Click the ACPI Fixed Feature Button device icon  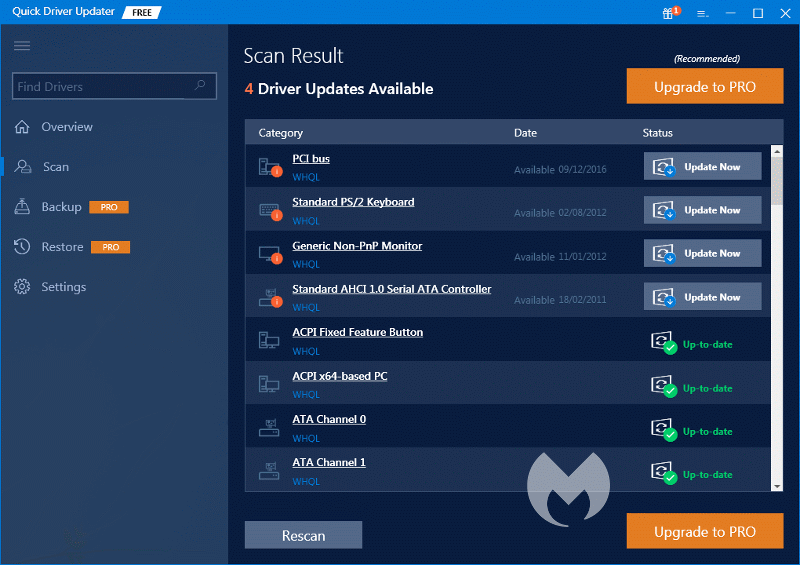point(268,340)
